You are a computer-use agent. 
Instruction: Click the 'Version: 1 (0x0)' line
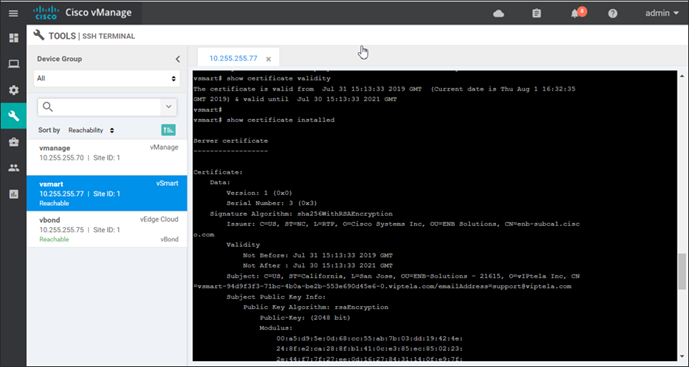click(x=259, y=193)
